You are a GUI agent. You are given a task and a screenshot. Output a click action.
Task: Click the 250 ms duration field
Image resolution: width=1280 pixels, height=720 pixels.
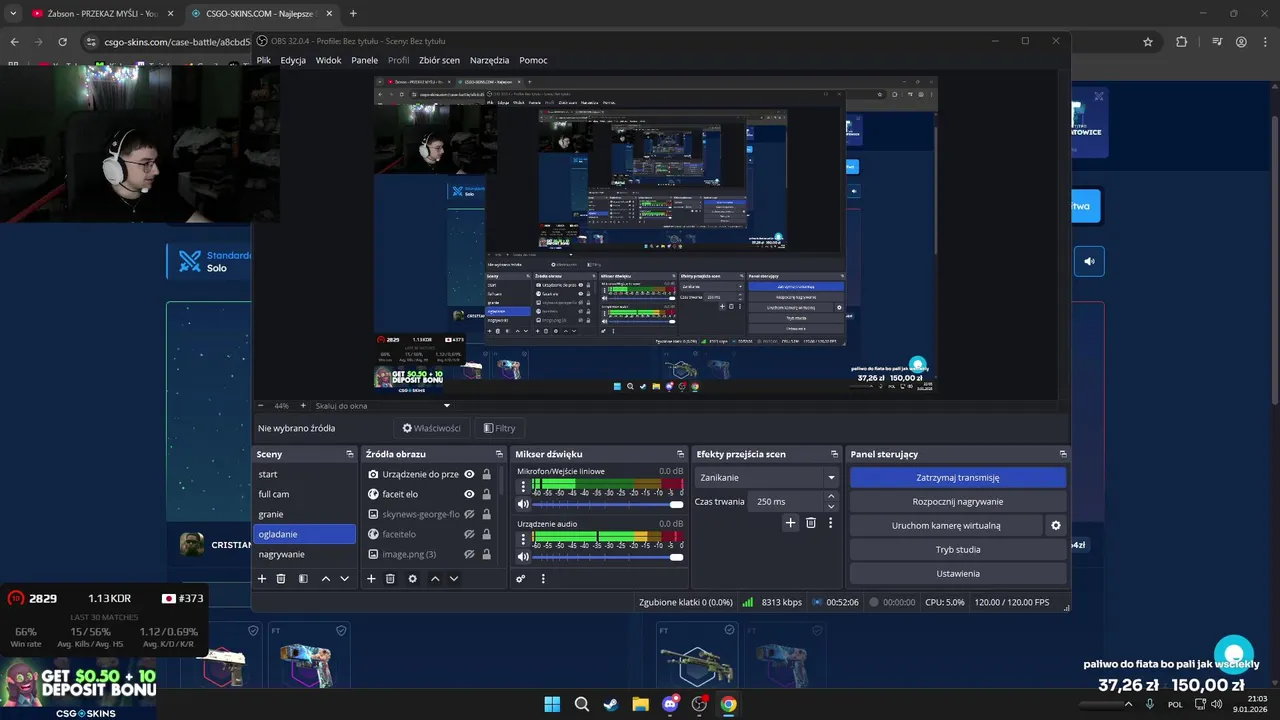tap(787, 502)
